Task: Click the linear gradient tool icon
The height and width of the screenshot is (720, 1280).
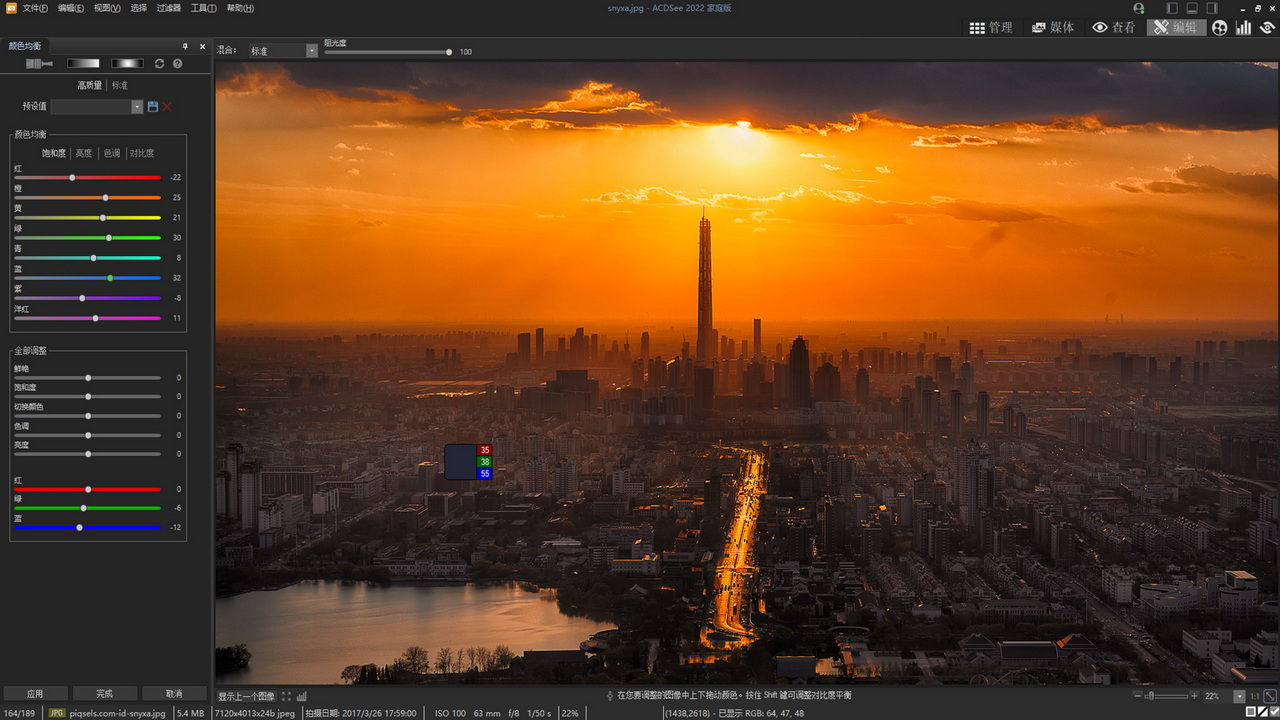Action: (x=83, y=64)
